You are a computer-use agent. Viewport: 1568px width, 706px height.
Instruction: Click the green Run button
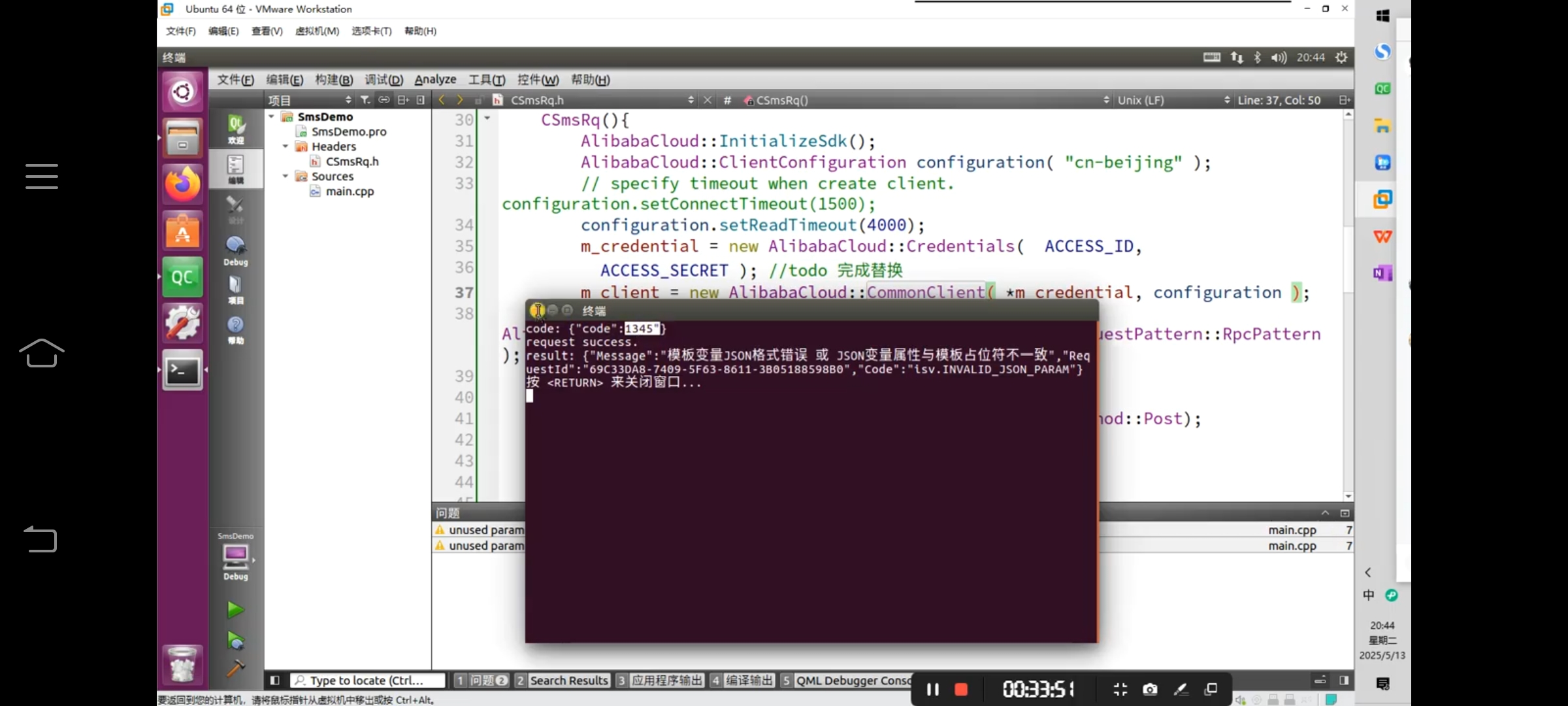coord(235,610)
